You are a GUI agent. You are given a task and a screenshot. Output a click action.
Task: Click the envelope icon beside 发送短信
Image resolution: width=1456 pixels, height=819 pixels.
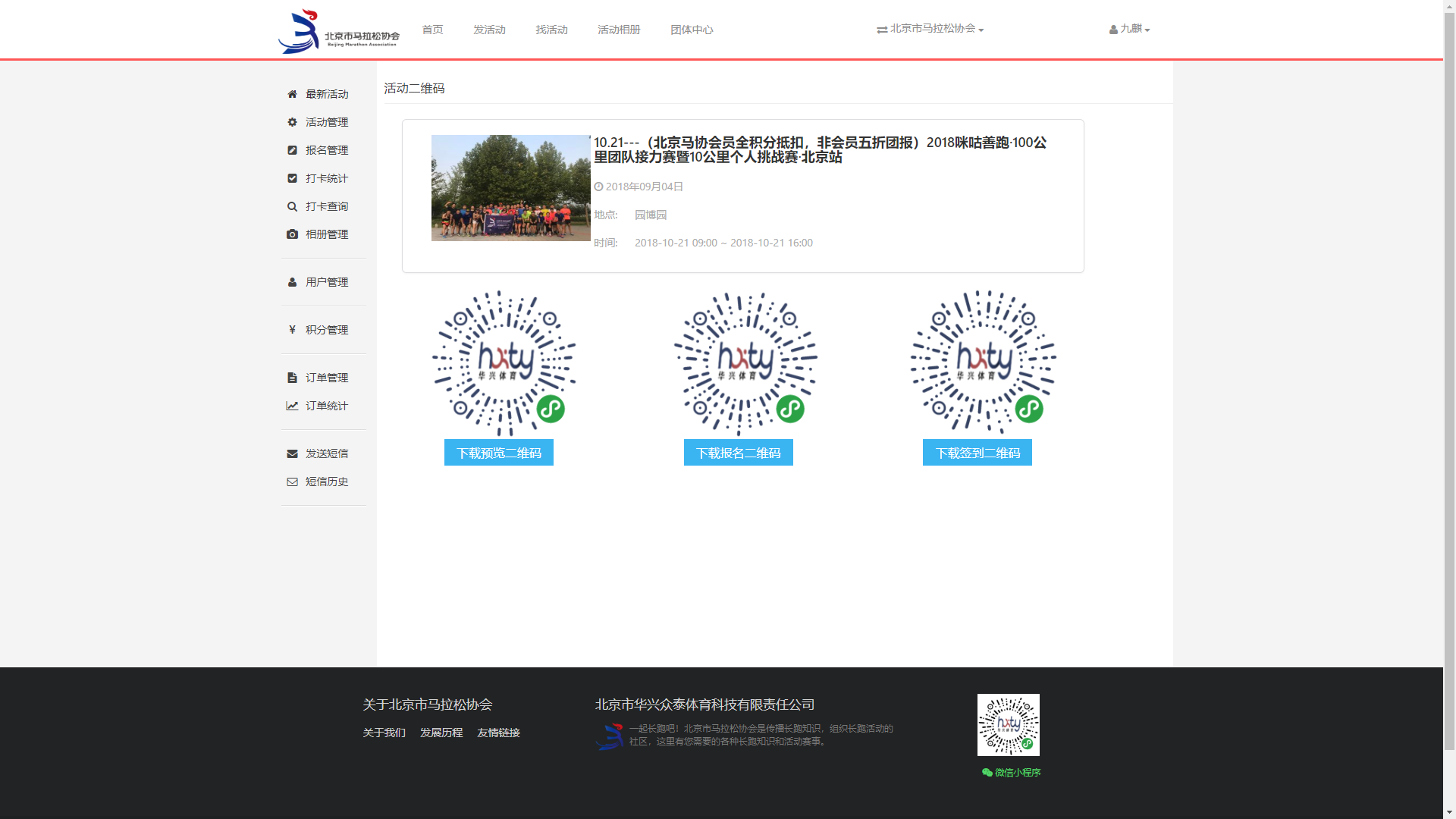point(292,453)
